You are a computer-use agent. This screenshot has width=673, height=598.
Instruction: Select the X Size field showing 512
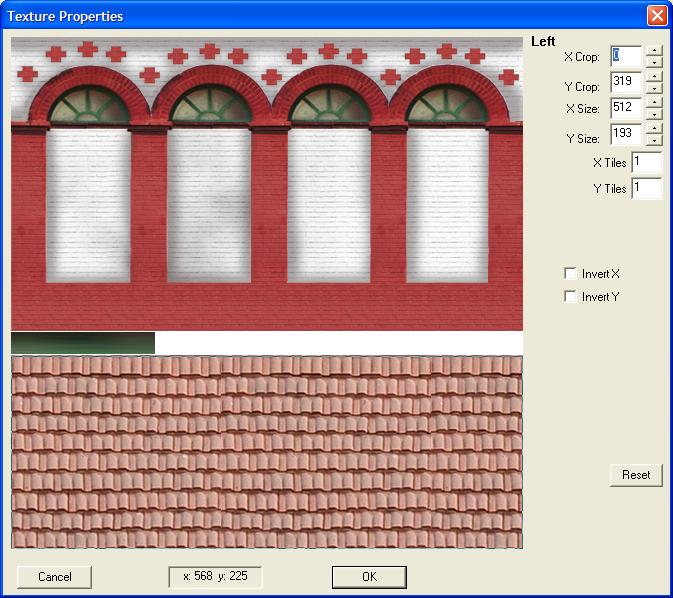[x=625, y=107]
